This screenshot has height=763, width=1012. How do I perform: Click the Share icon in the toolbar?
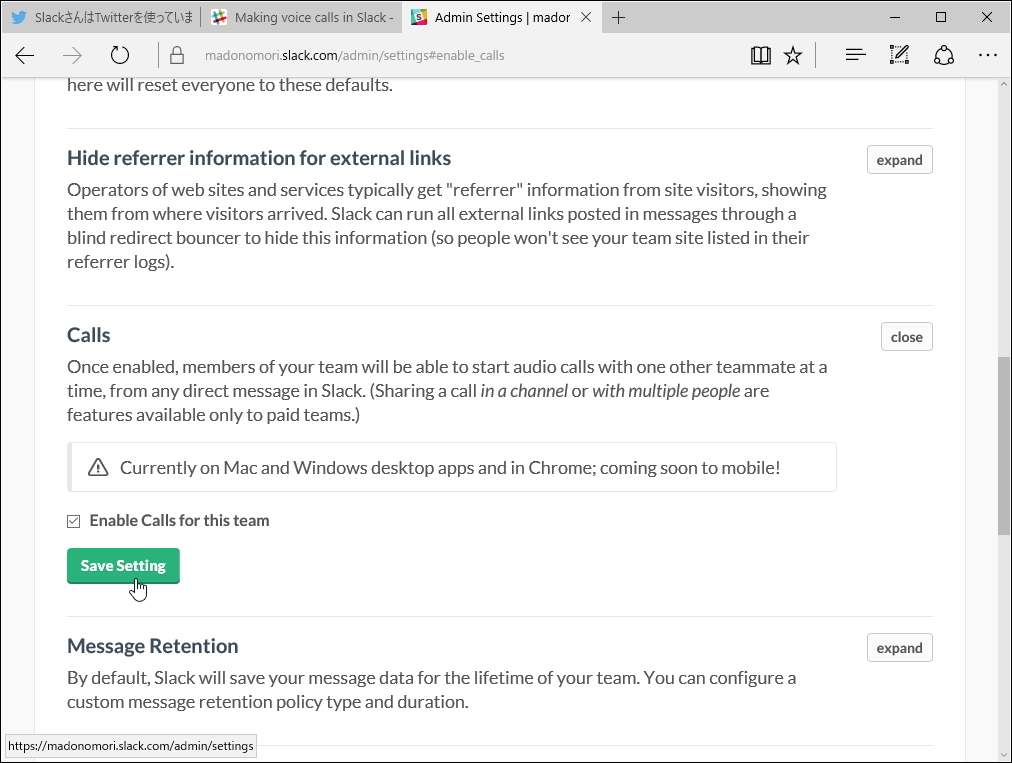tap(944, 56)
